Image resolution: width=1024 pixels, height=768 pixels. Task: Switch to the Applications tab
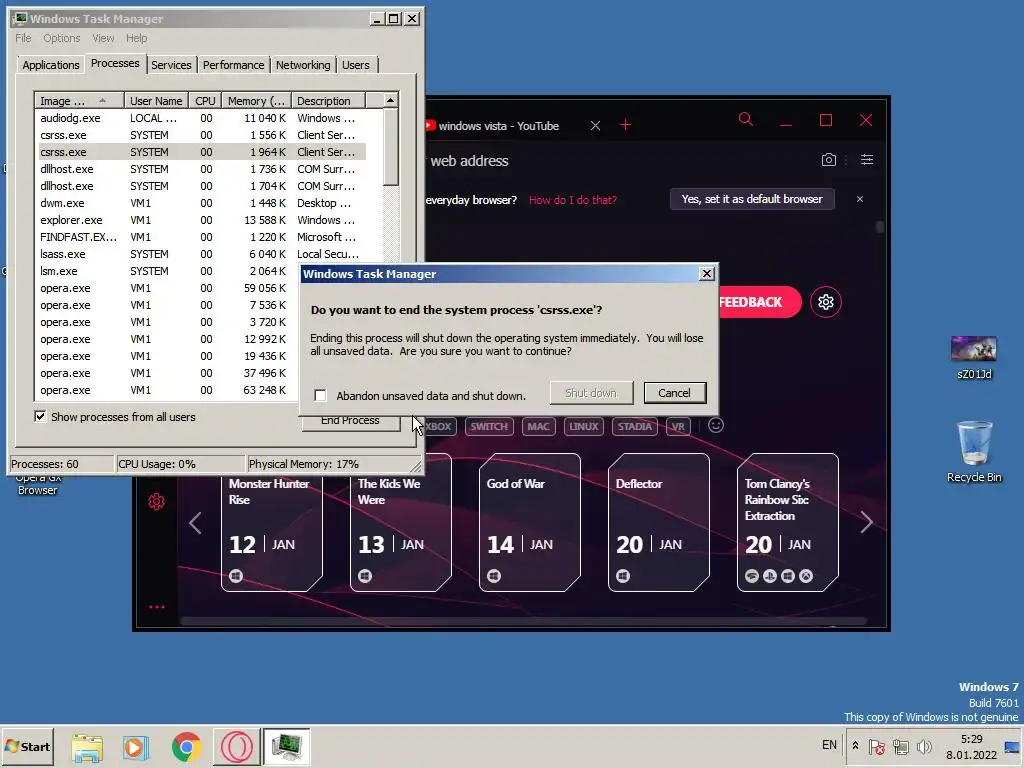click(x=50, y=65)
